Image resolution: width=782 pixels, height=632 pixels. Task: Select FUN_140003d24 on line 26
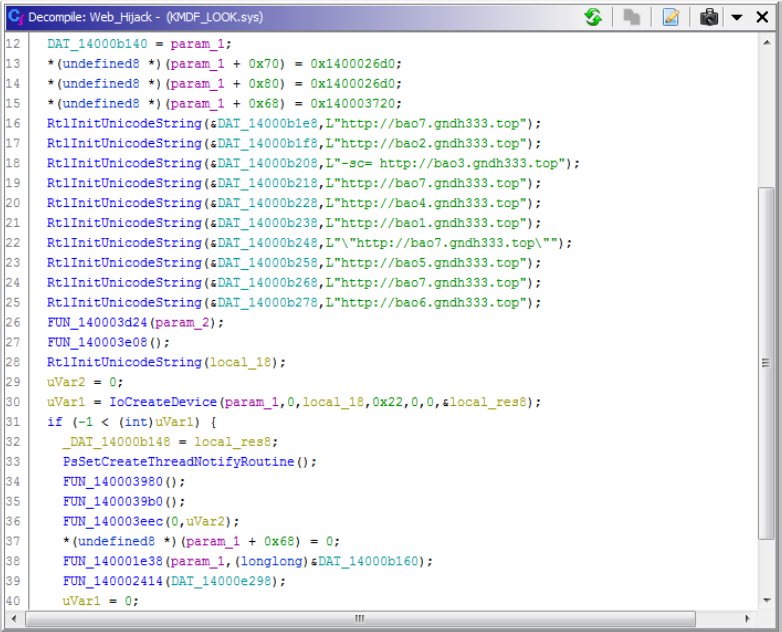(x=94, y=323)
